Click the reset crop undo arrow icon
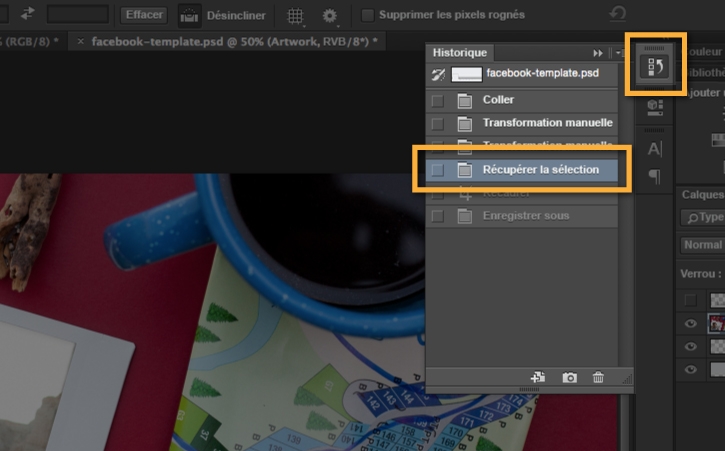This screenshot has width=725, height=451. pyautogui.click(x=617, y=13)
